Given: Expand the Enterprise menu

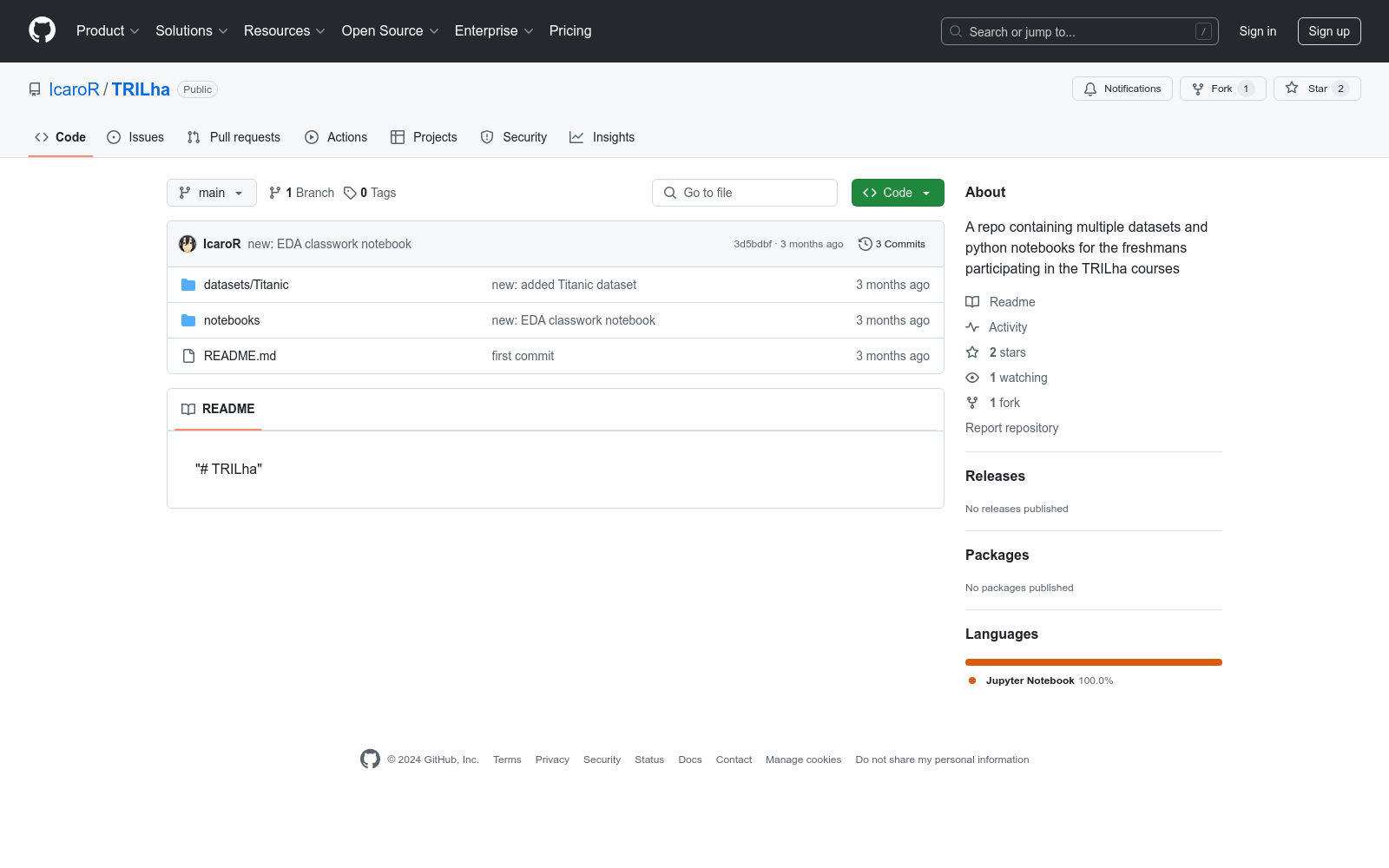Looking at the screenshot, I should pos(494,31).
